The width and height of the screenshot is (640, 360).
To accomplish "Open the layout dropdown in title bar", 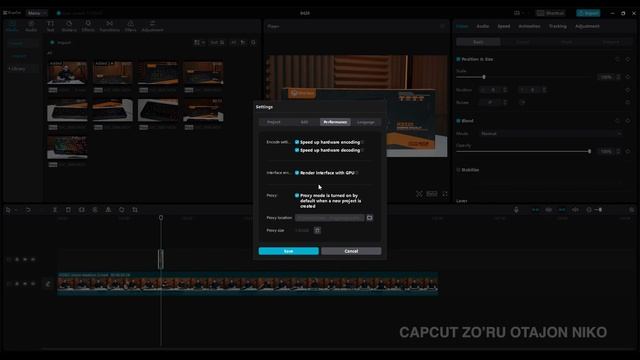I will (519, 13).
